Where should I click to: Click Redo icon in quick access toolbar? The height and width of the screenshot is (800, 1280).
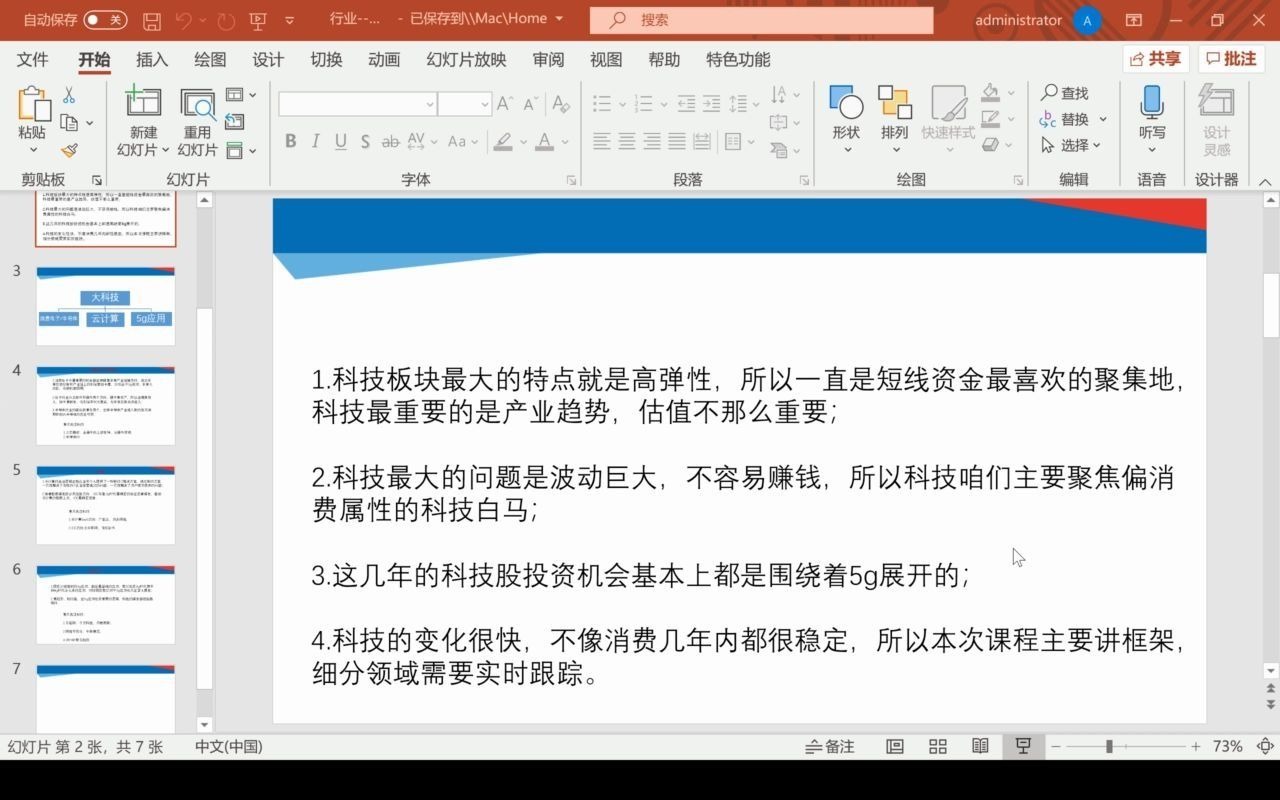pos(226,20)
